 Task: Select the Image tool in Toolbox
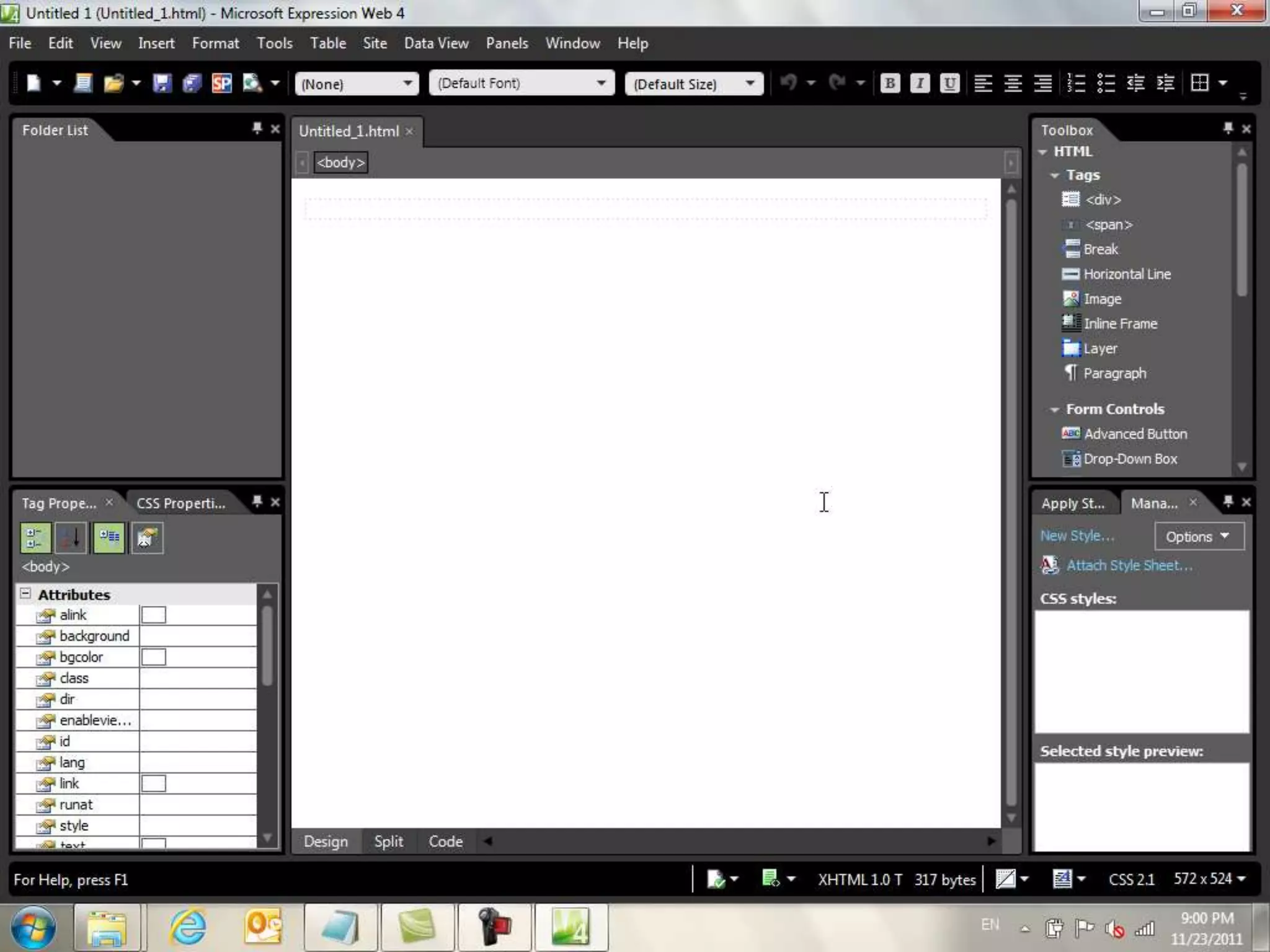tap(1102, 299)
